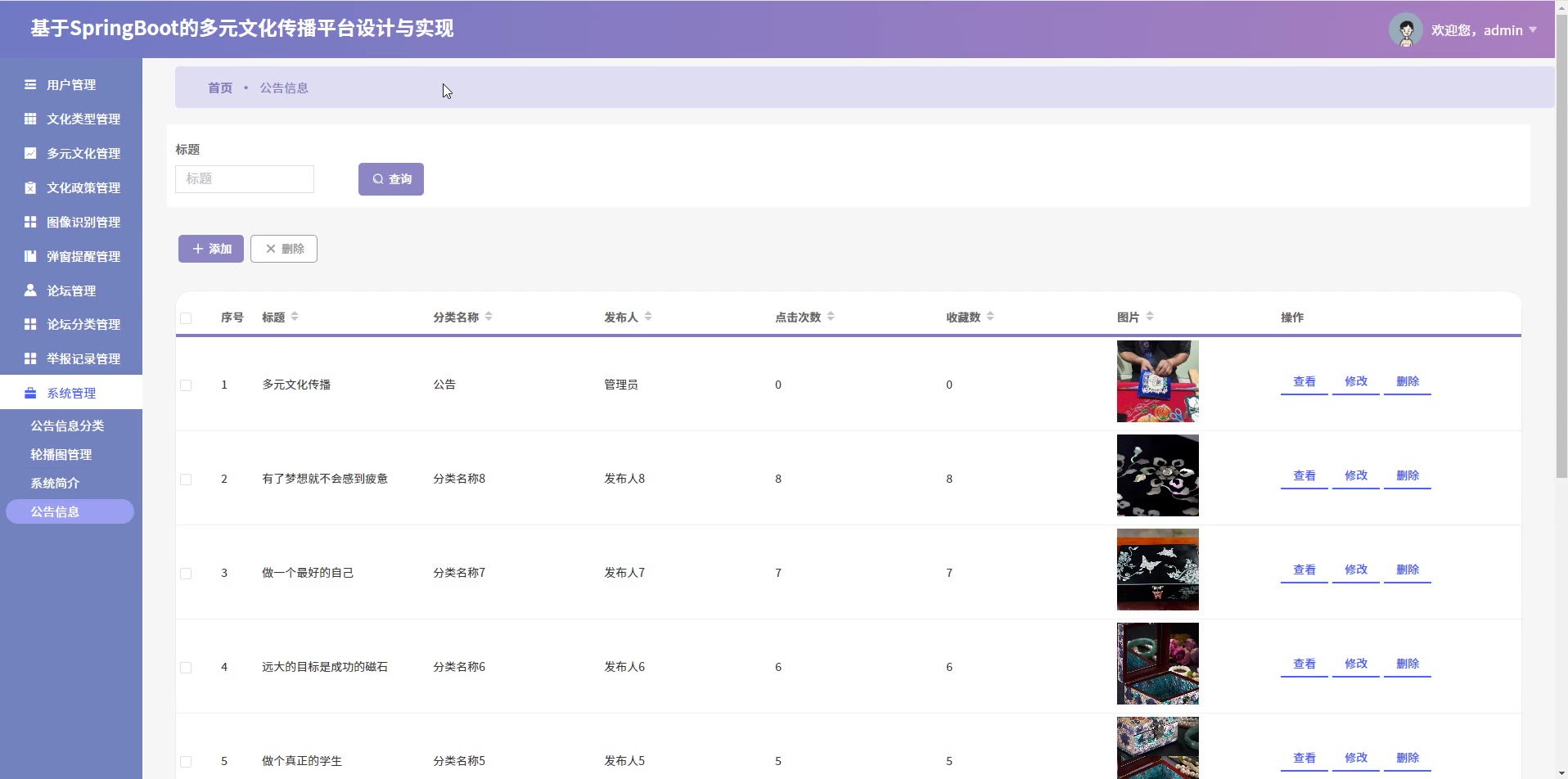Check the checkbox for row 多元文化传播
Screen dimensions: 1568x779
[186, 385]
